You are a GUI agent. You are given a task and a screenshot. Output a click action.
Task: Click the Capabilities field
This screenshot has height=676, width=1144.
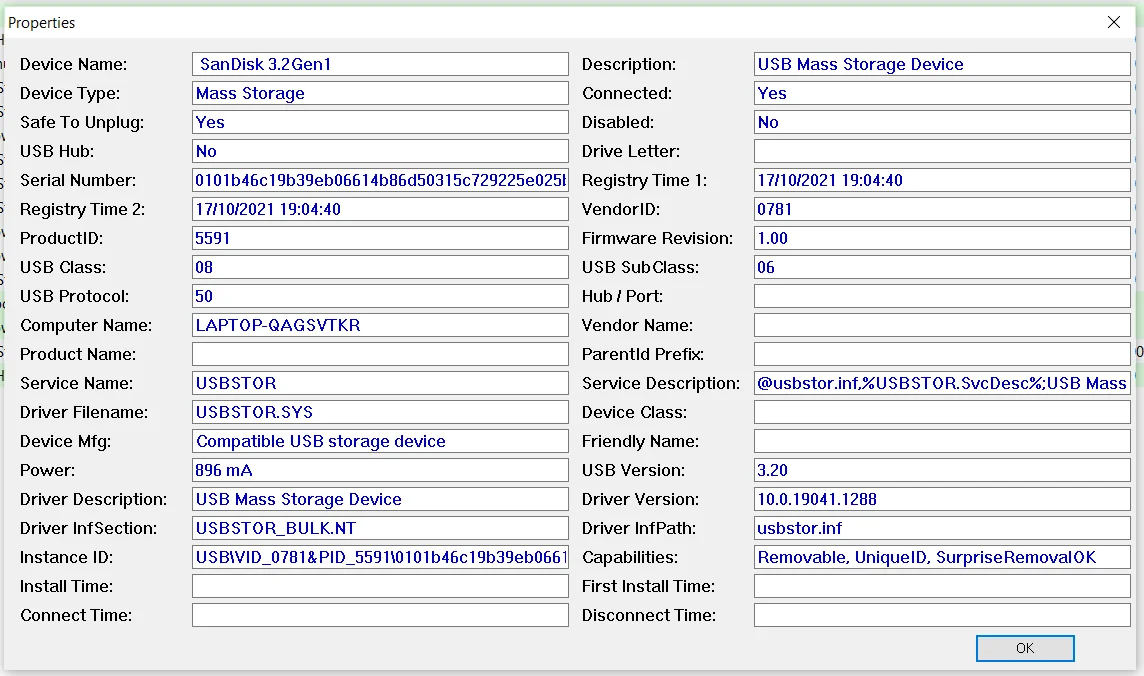click(x=942, y=557)
